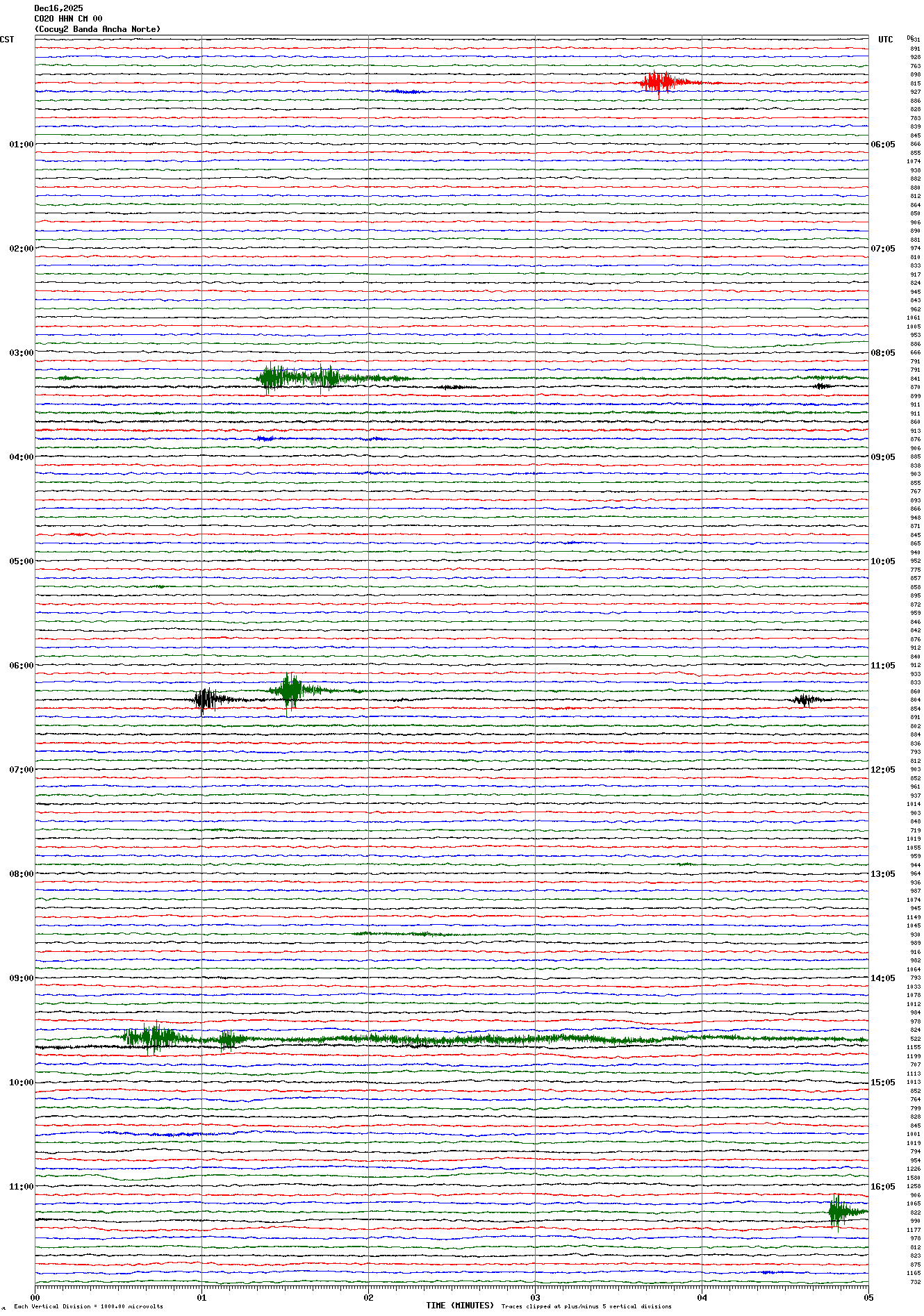Select the 04:00 CST time label
The image size is (924, 1316).
21,457
